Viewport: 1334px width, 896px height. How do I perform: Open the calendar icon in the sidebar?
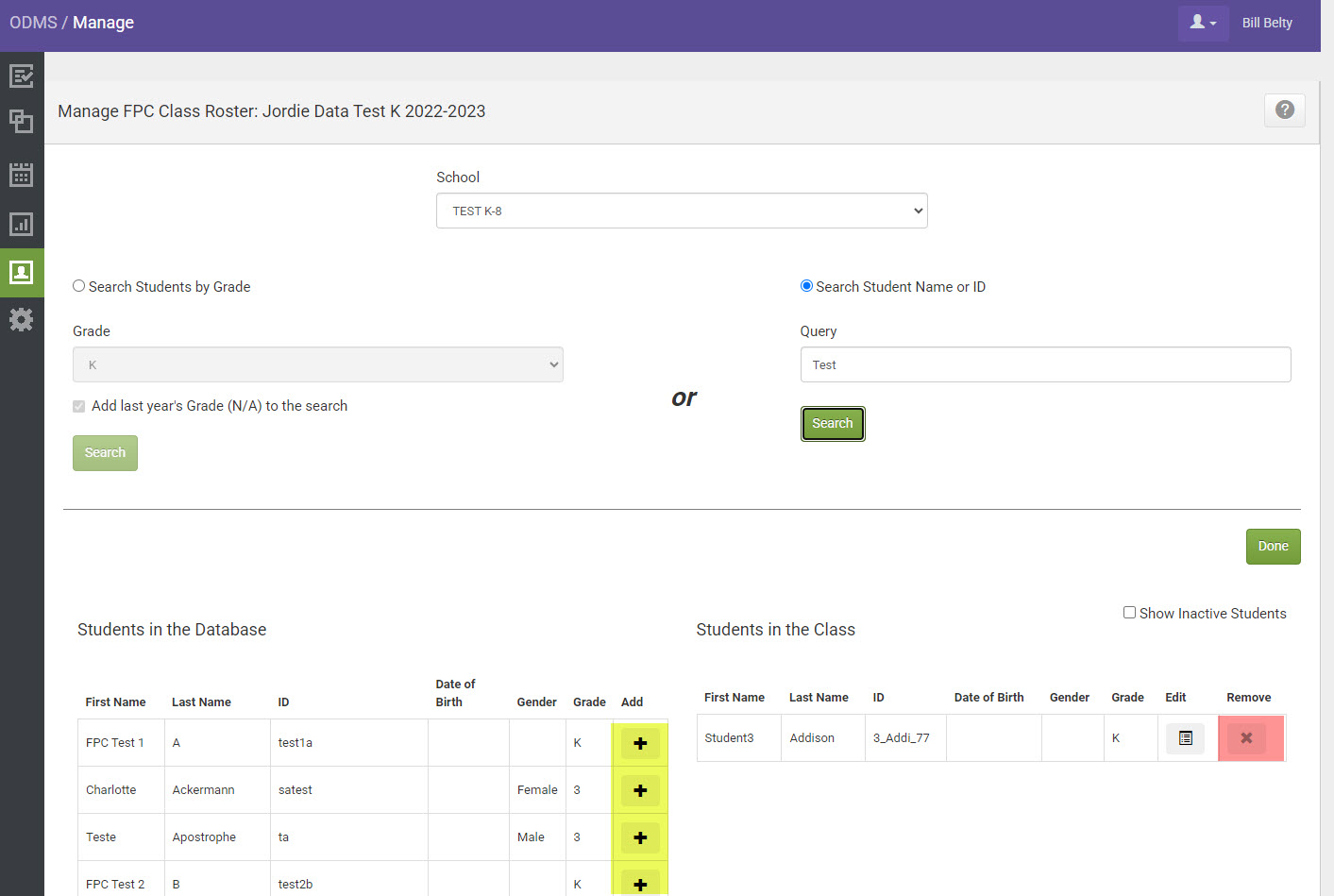(22, 174)
